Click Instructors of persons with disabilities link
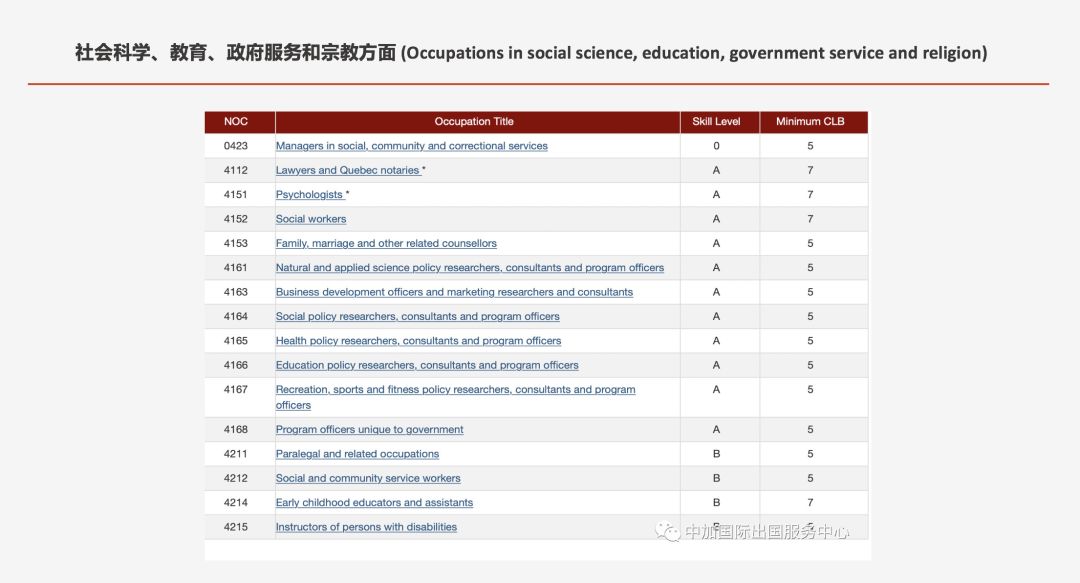1080x583 pixels. [366, 527]
